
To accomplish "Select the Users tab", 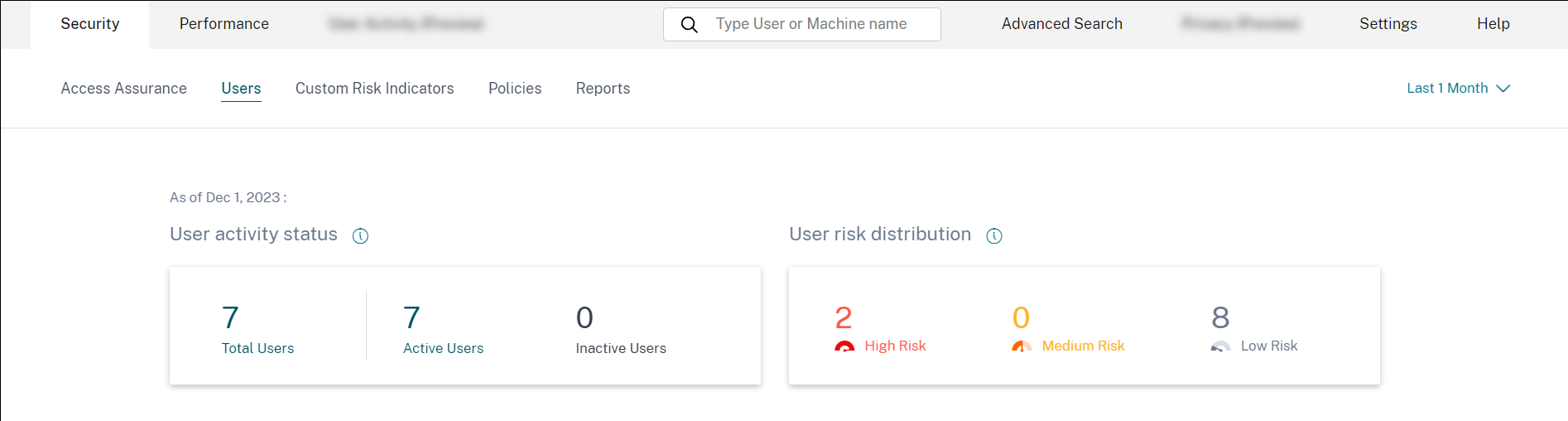I will coord(241,89).
